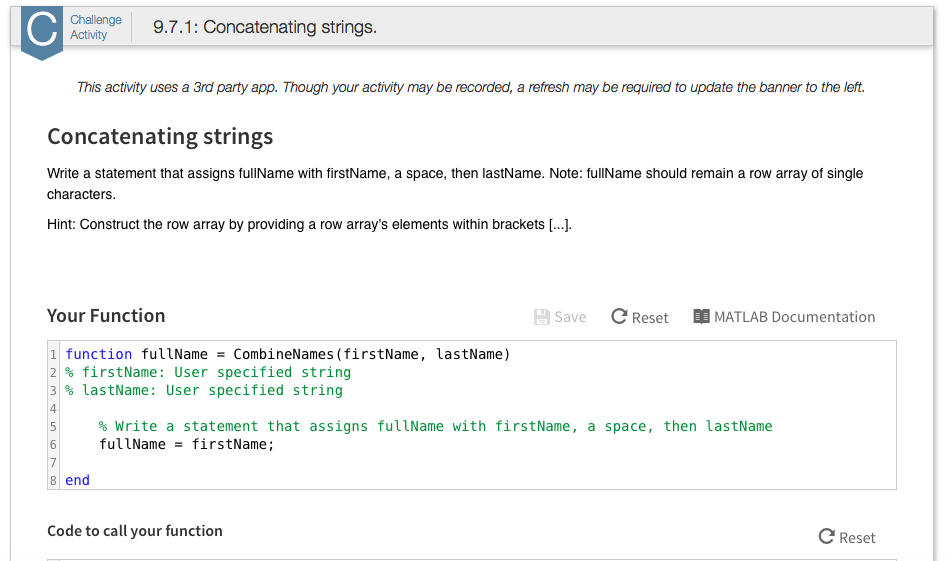The width and height of the screenshot is (952, 561).
Task: Click the 'Challenge Activity' label text
Action: point(96,27)
